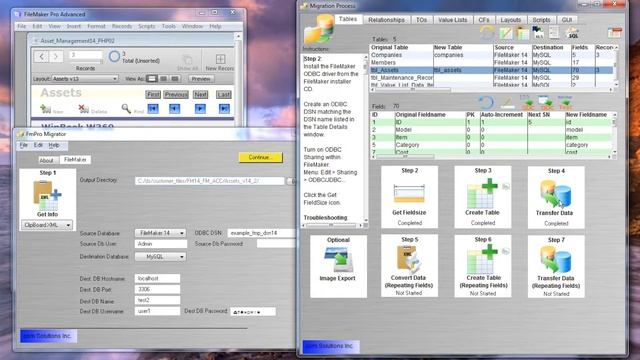This screenshot has width=640, height=360.
Task: Open the Records menu in FileMaker Pro
Action: [x=122, y=26]
